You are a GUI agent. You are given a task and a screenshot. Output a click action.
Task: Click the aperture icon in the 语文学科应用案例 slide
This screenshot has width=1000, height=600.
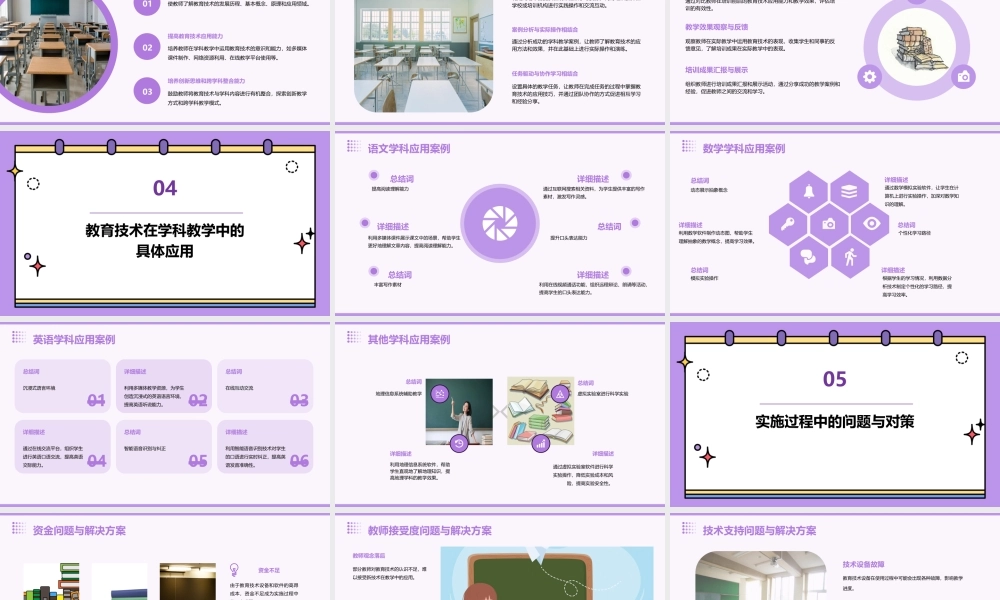[x=500, y=223]
